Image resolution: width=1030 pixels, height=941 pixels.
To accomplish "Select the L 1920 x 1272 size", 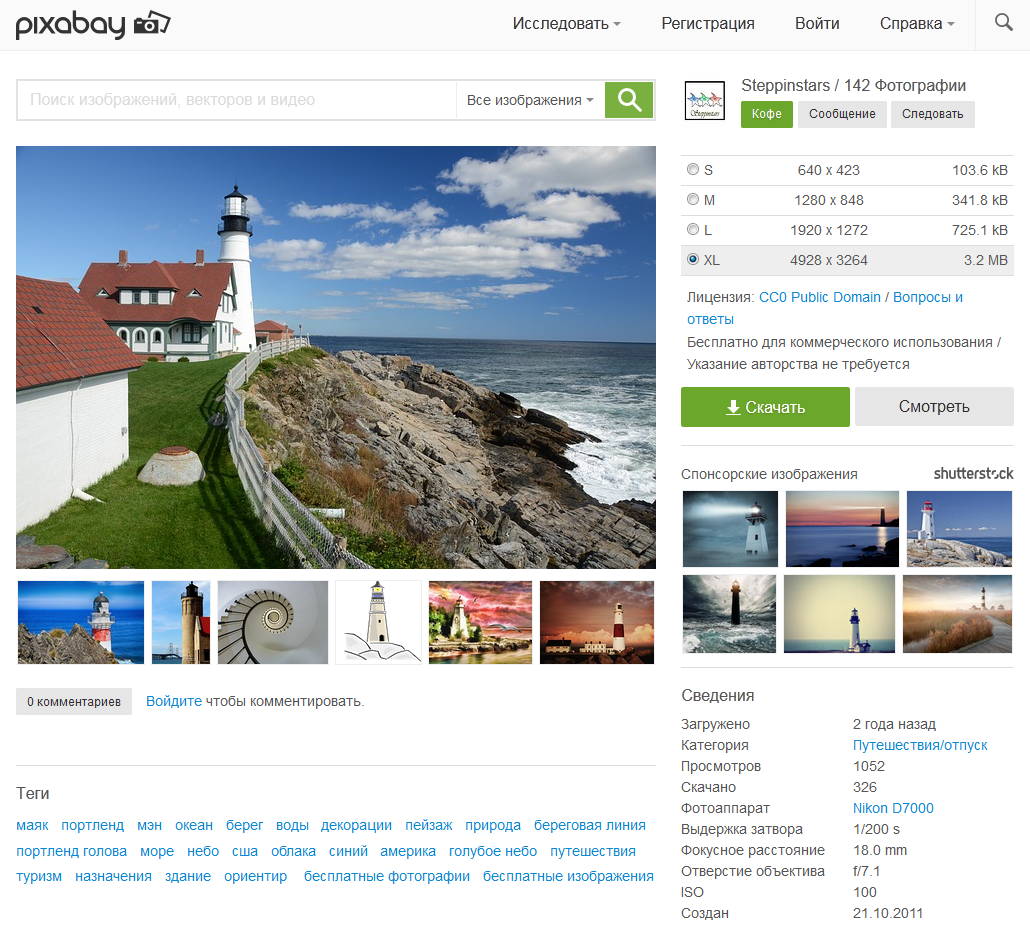I will pyautogui.click(x=693, y=230).
